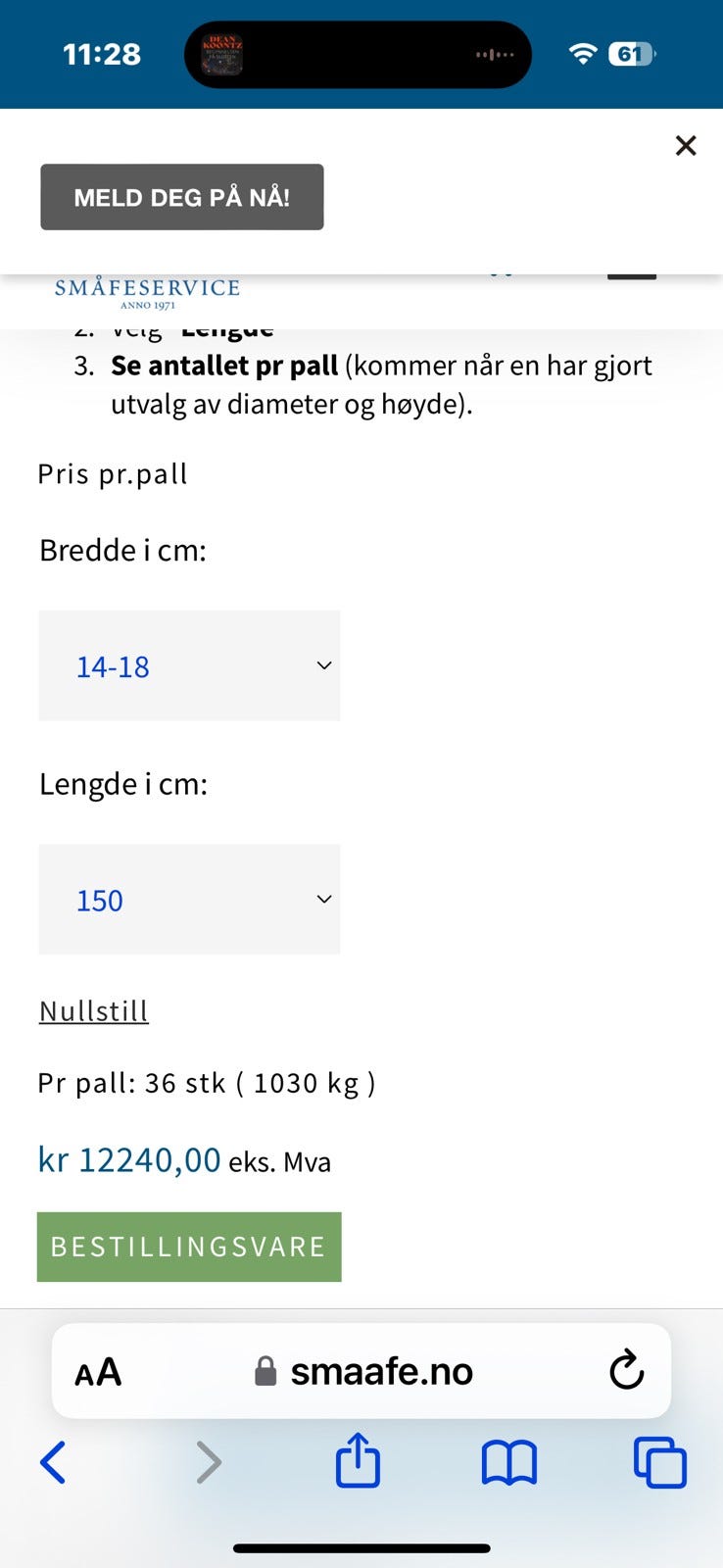Reset selections via the Nullstill link

[x=93, y=1009]
